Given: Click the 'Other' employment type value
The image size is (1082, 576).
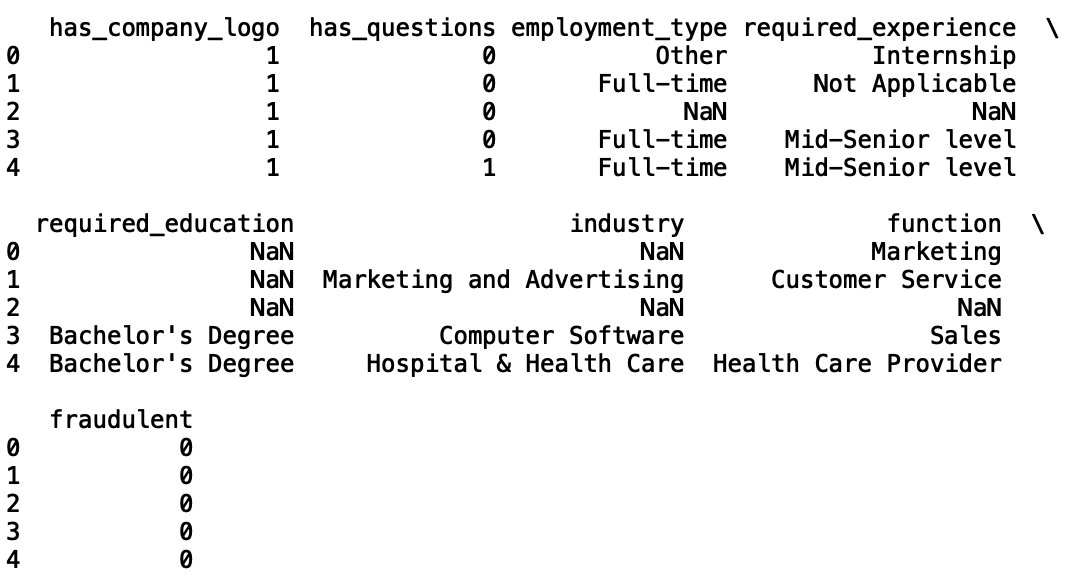Looking at the screenshot, I should click(x=691, y=56).
